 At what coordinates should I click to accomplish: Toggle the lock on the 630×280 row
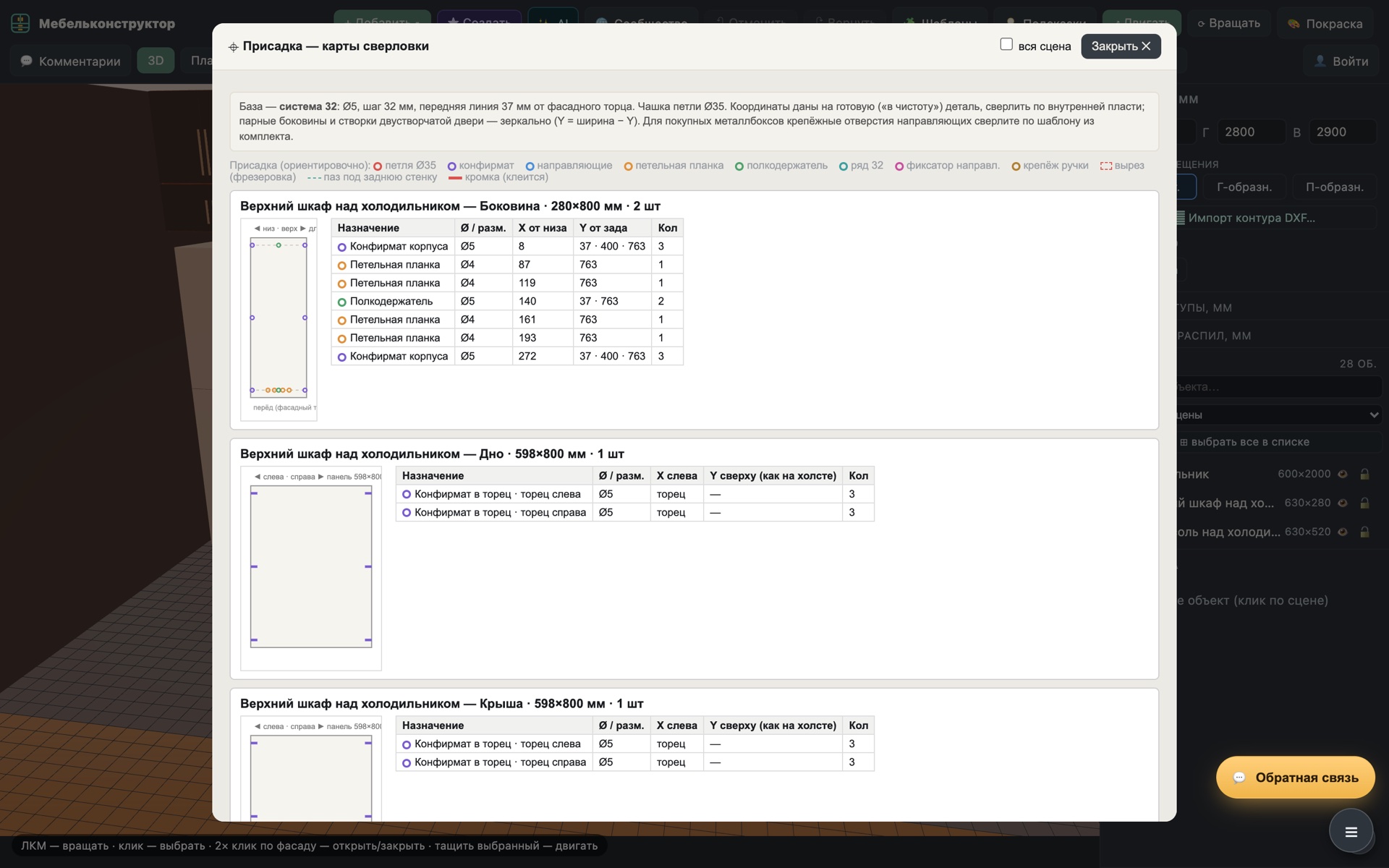1364,503
